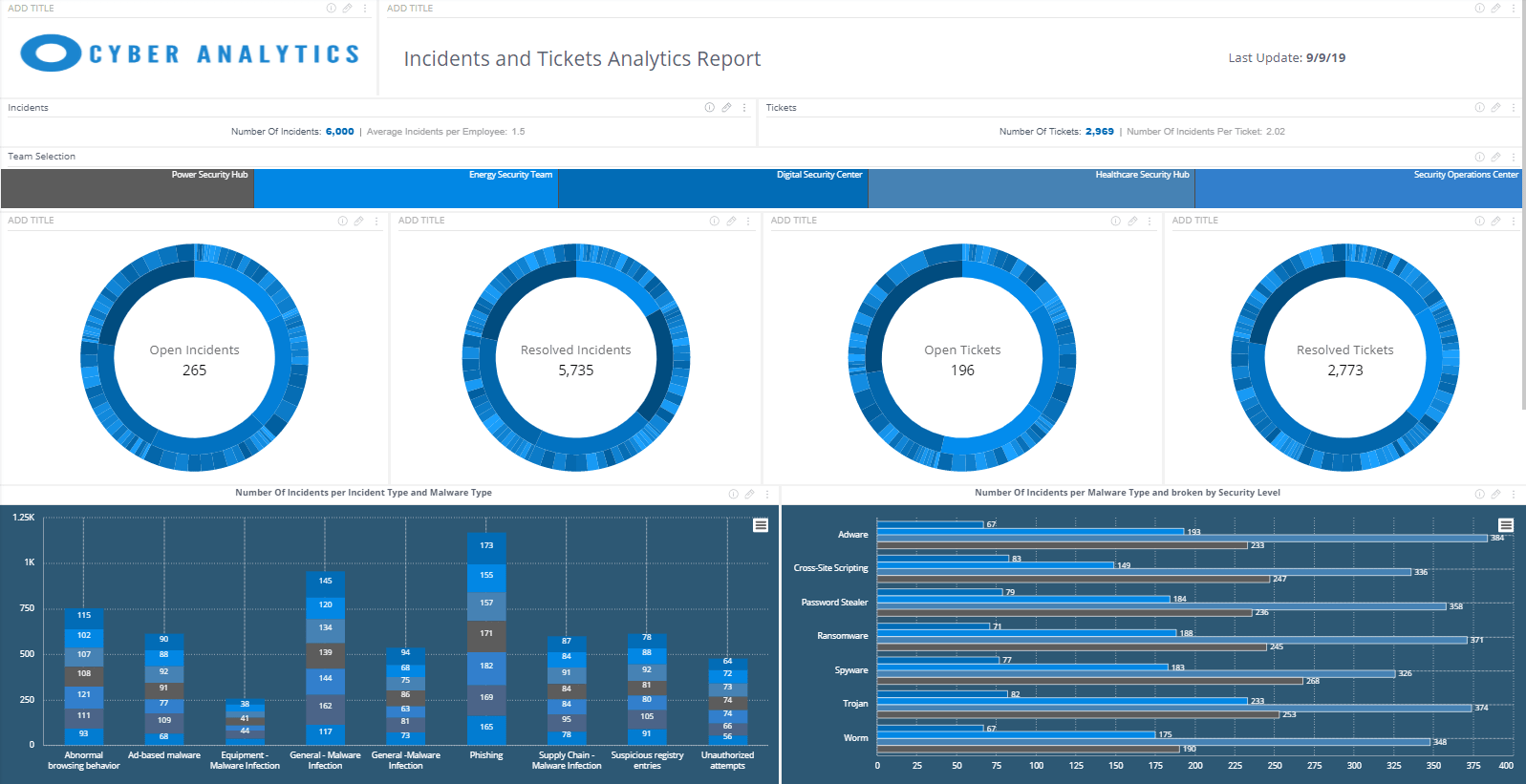
Task: Show info for the Resolved Incidents chart
Action: click(714, 221)
